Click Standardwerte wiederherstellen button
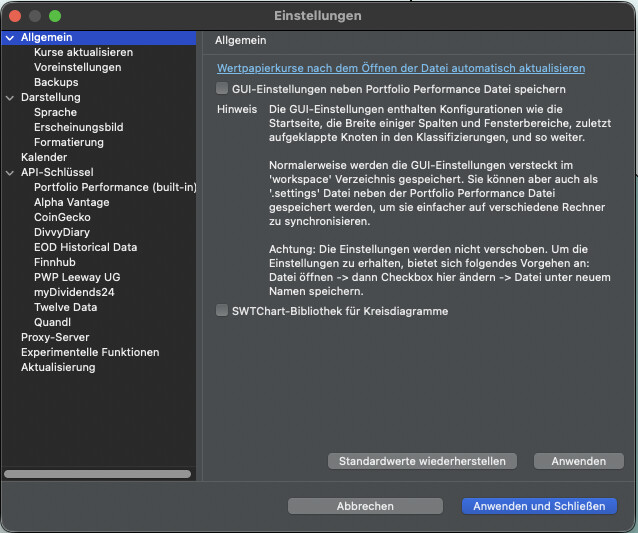Screen dimensions: 638x533 tap(422, 461)
